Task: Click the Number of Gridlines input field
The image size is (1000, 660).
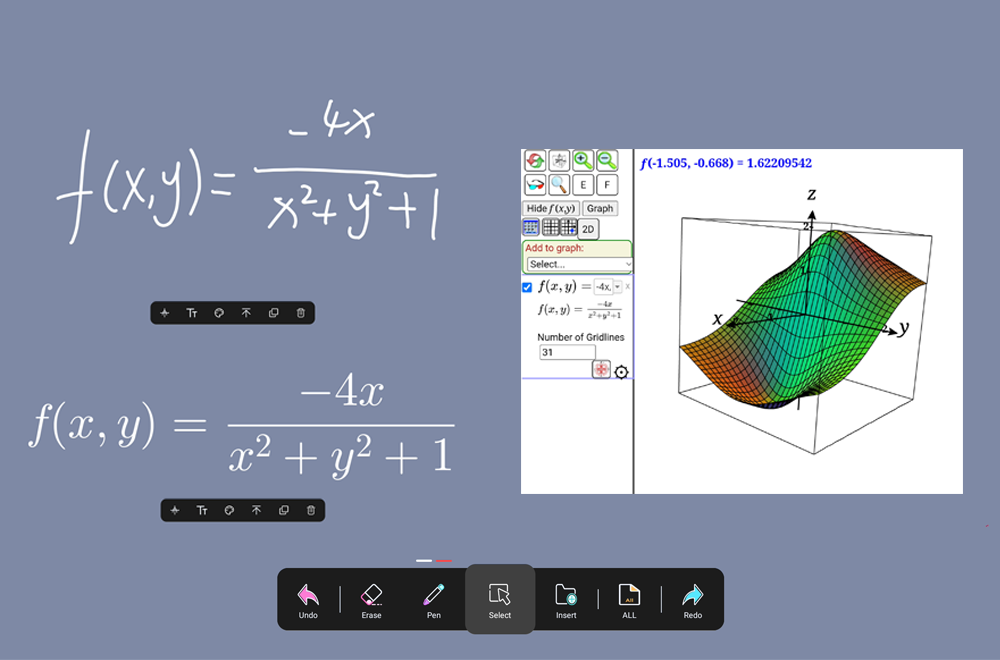Action: click(566, 352)
